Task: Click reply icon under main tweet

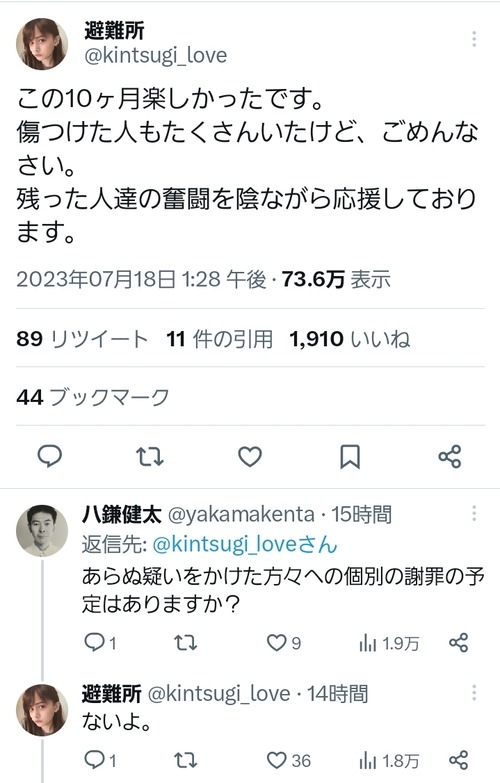Action: click(x=50, y=456)
